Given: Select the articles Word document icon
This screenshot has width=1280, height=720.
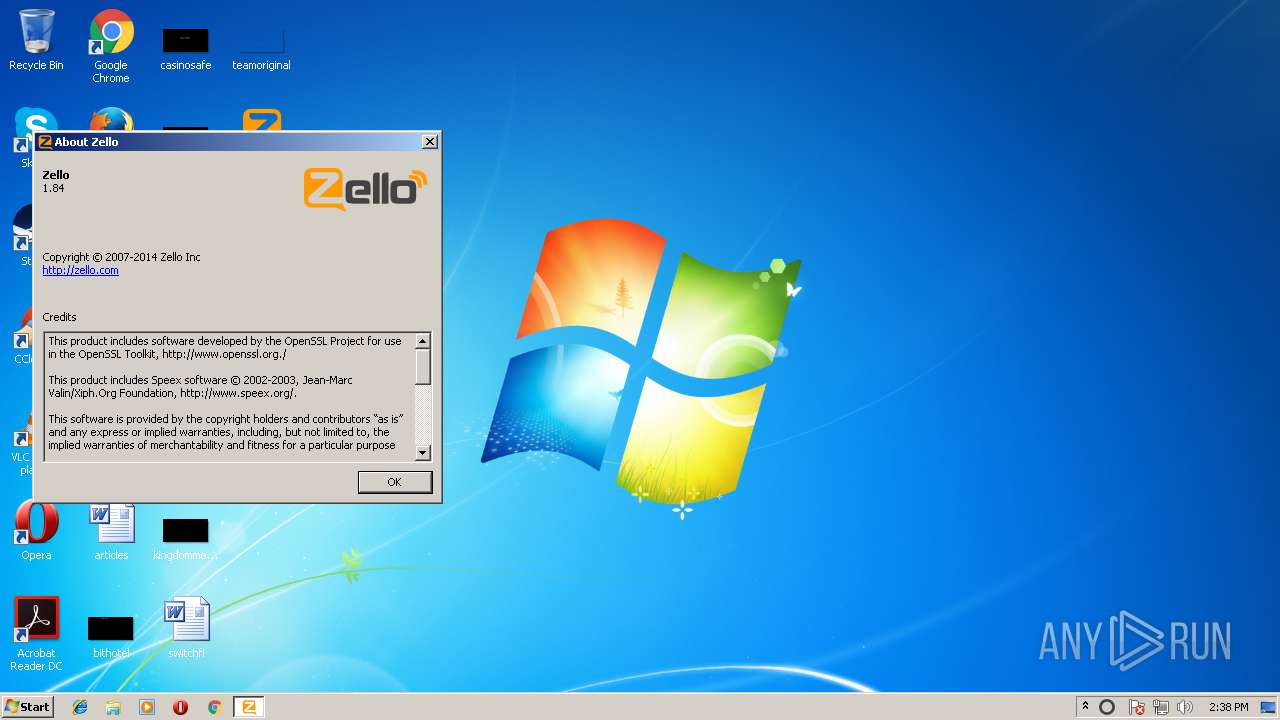Looking at the screenshot, I should tap(111, 531).
